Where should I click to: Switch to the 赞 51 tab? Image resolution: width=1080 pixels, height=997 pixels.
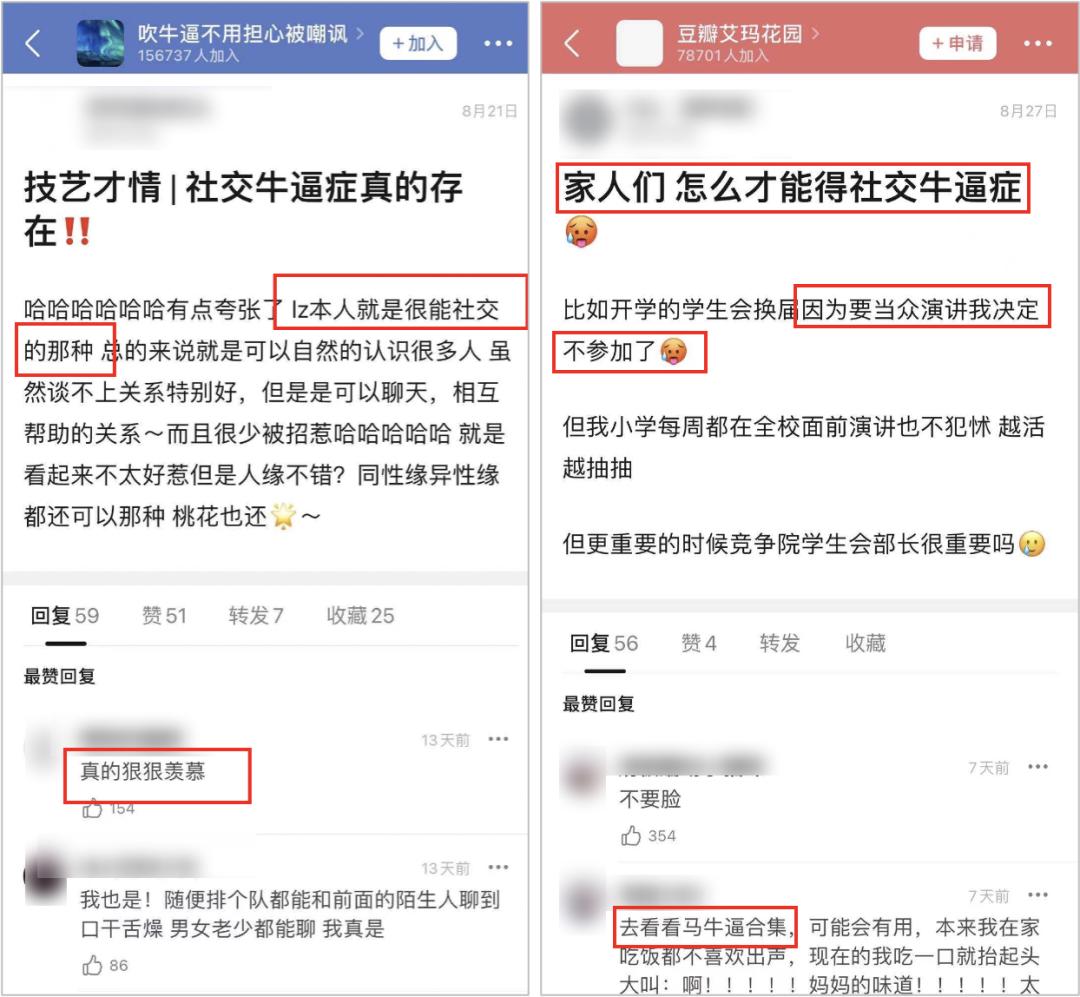pyautogui.click(x=164, y=615)
